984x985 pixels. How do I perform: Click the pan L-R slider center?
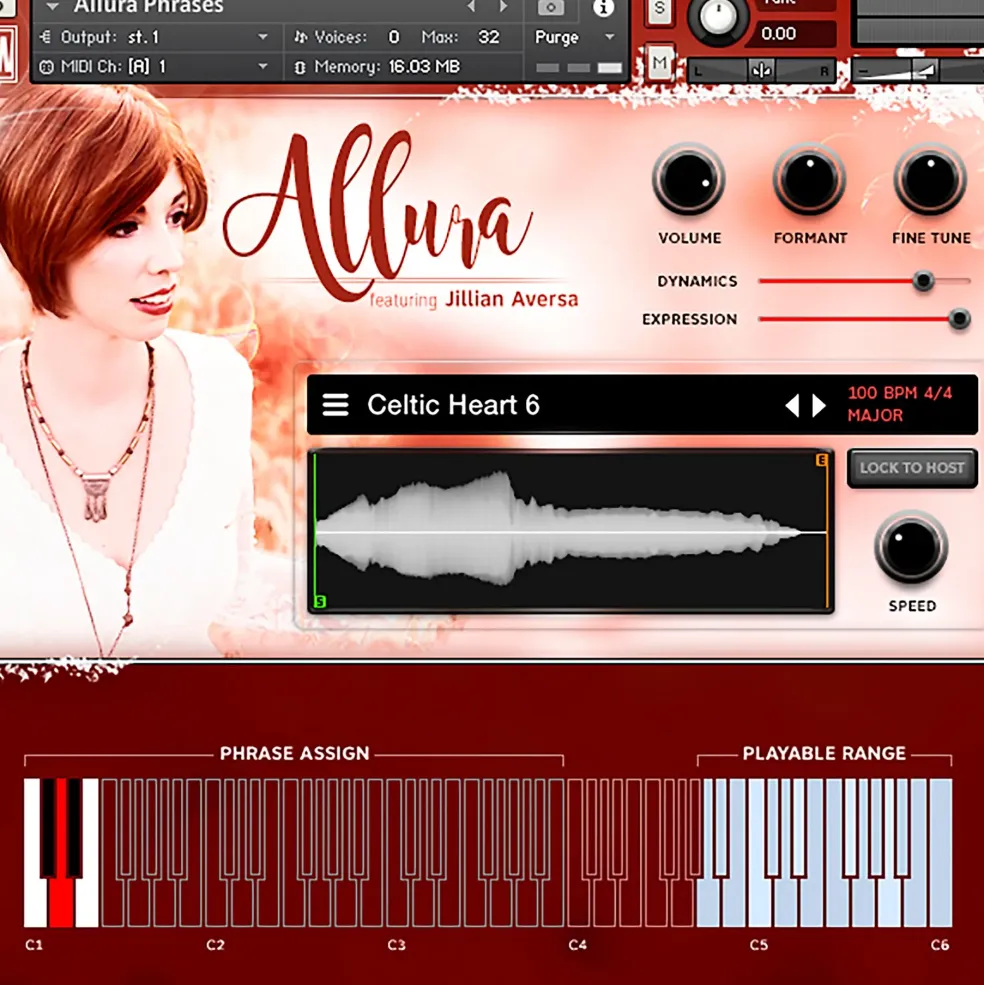click(762, 70)
